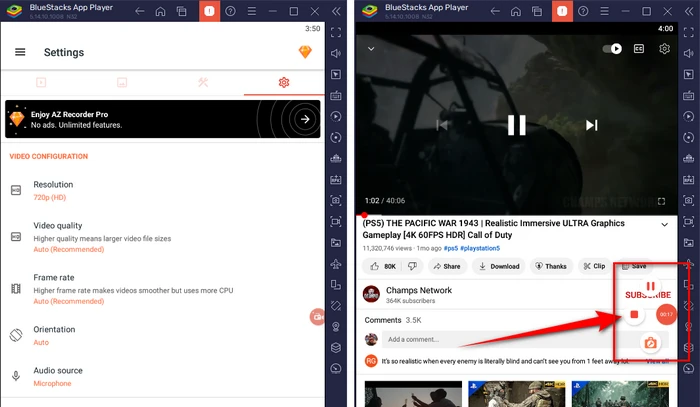Open the Champs Network channel
700x407 pixels.
419,290
